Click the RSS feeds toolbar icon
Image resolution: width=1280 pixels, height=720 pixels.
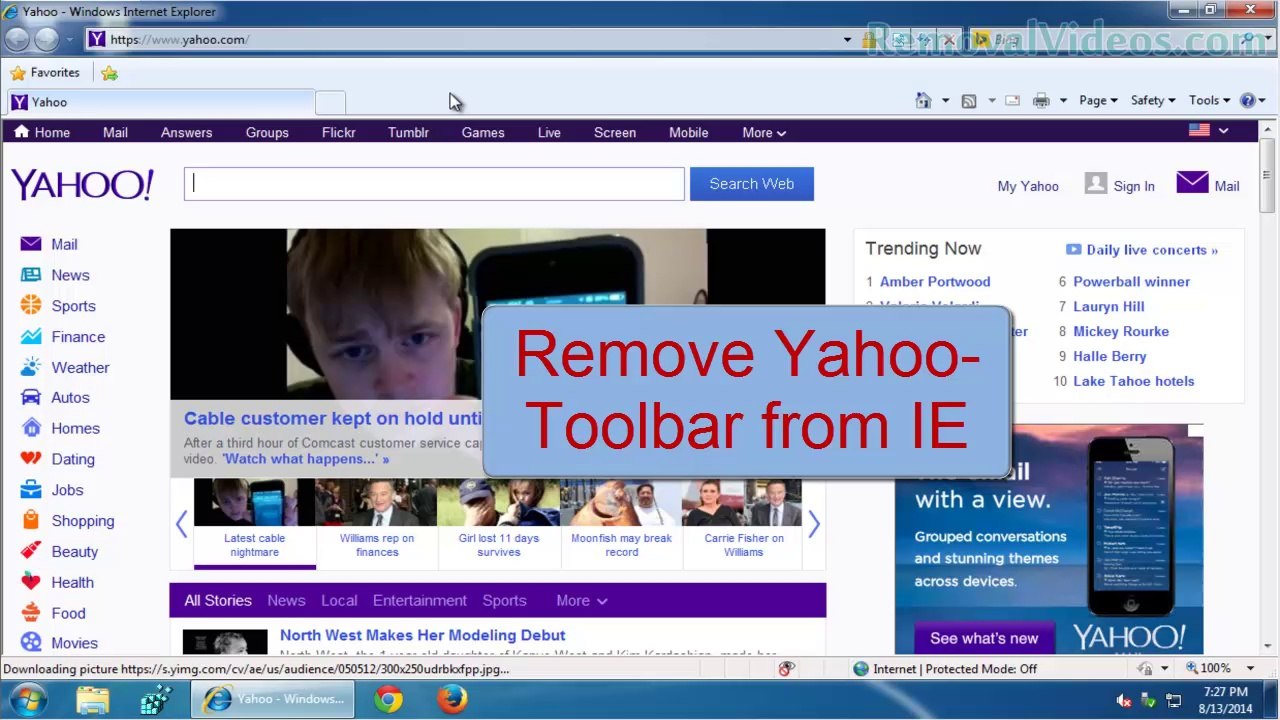[968, 101]
